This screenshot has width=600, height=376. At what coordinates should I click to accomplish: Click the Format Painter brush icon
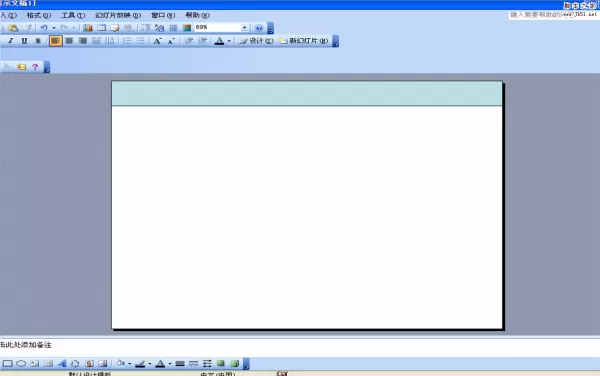click(x=27, y=28)
